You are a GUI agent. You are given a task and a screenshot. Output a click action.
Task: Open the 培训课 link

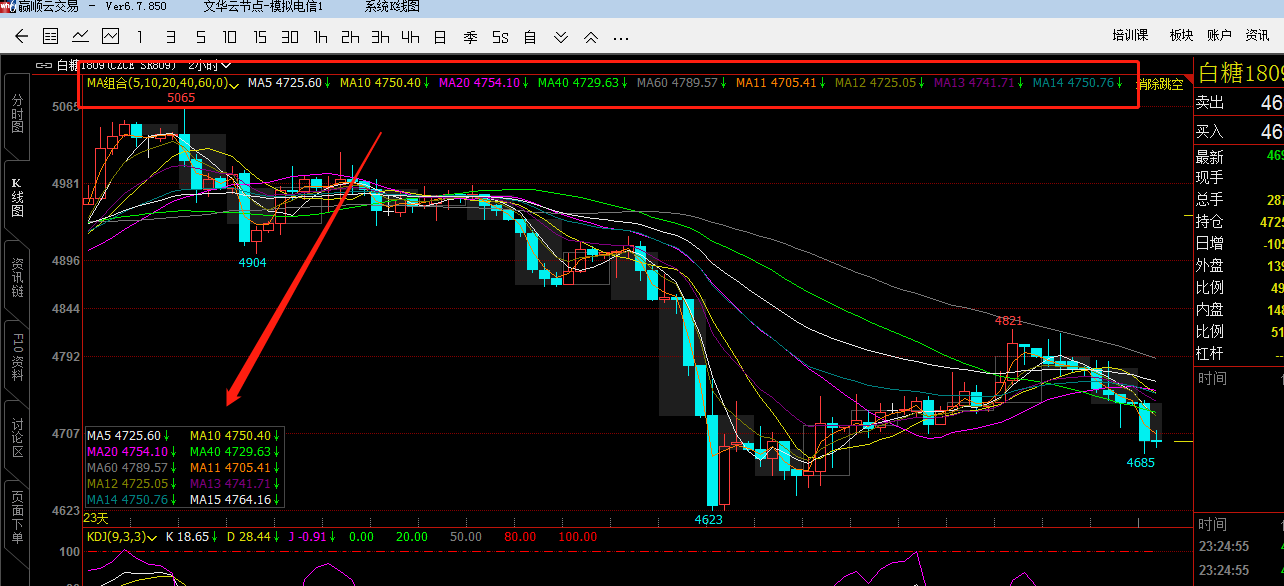tap(1130, 36)
